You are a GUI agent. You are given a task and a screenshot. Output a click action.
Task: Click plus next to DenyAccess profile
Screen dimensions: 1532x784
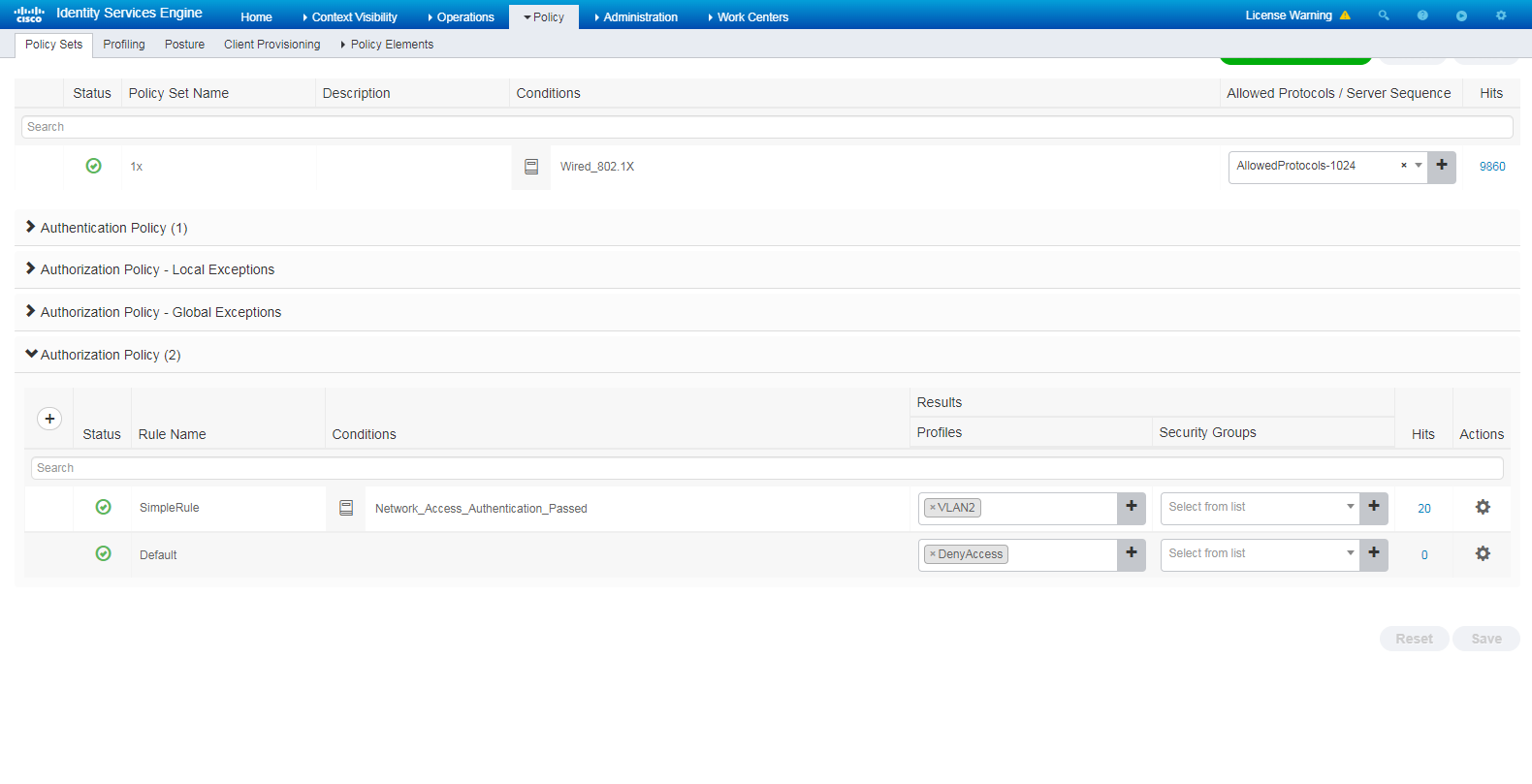coord(1132,553)
